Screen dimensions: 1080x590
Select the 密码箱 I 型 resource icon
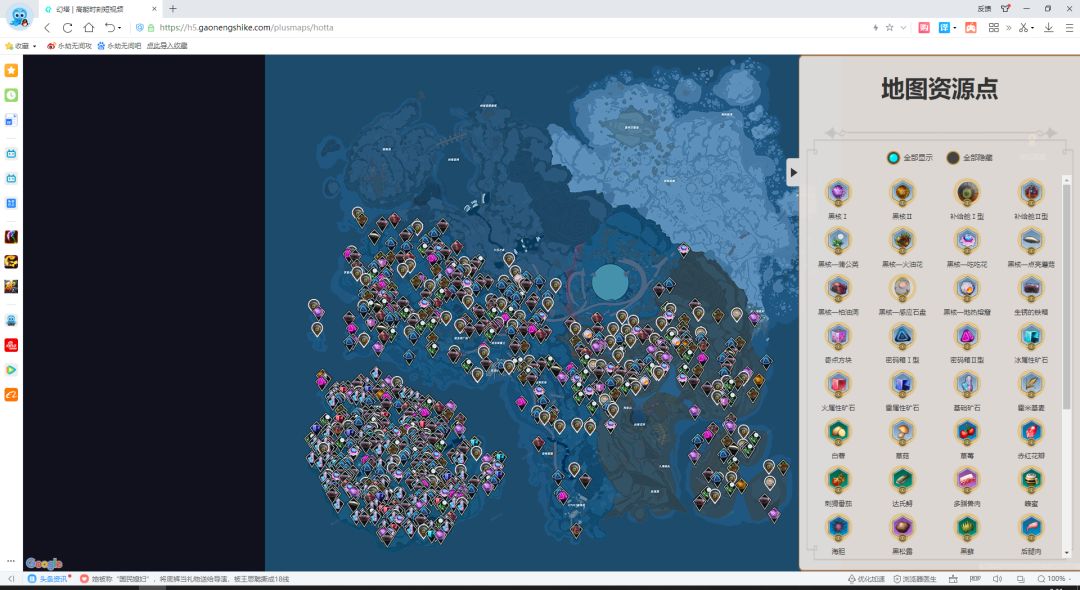902,336
